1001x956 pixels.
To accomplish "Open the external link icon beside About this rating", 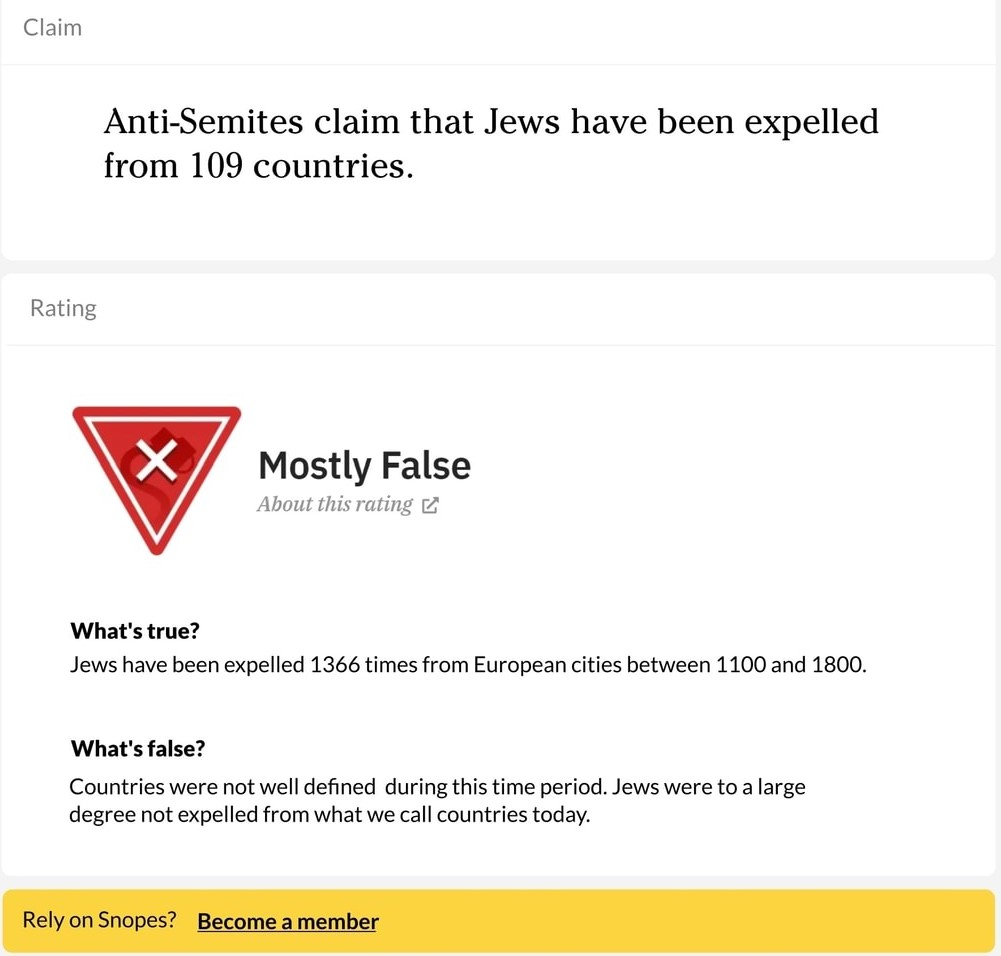I will pos(430,505).
